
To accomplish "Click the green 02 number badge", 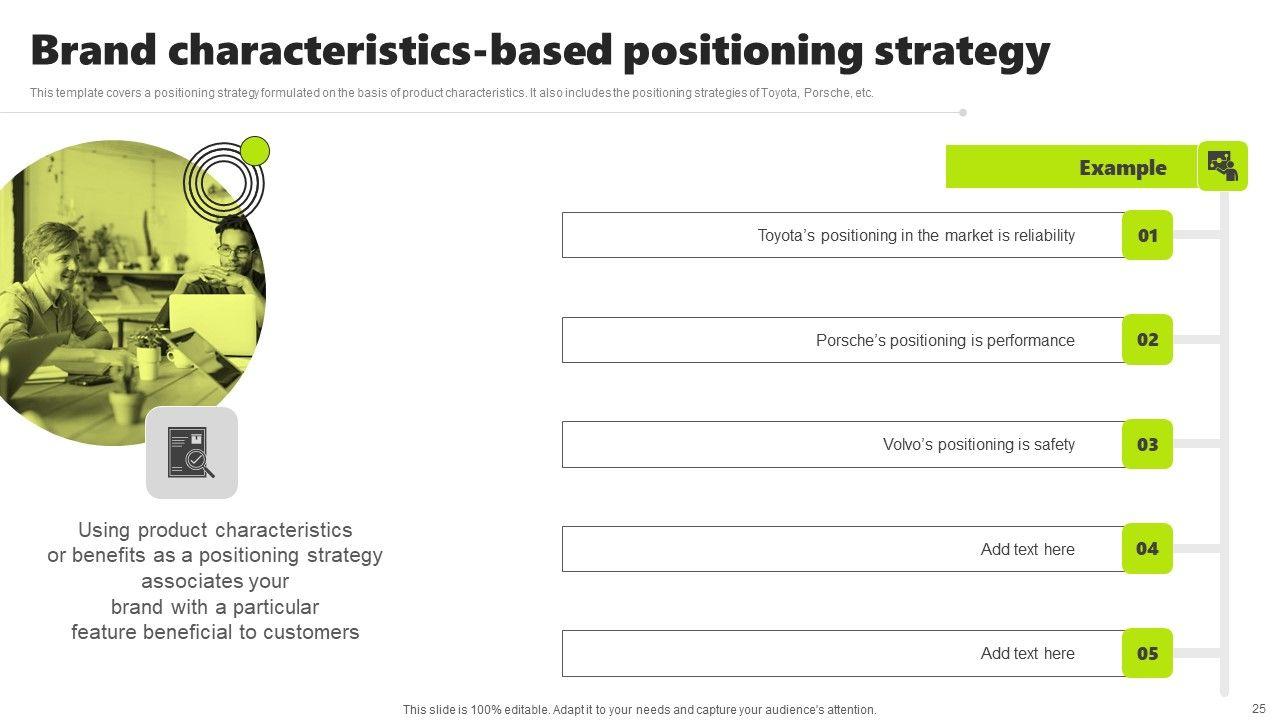I will pyautogui.click(x=1147, y=340).
